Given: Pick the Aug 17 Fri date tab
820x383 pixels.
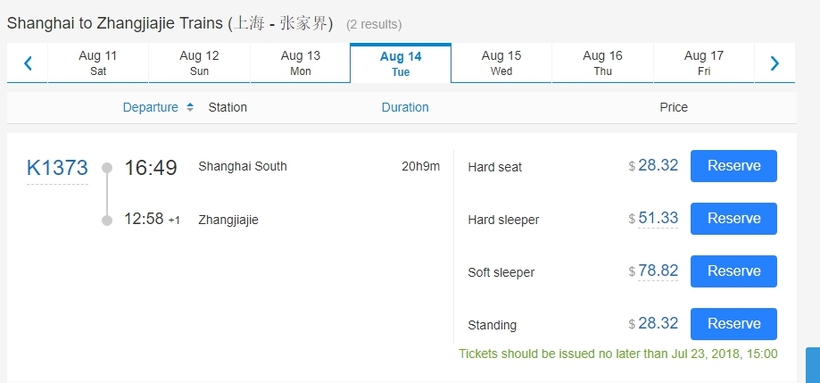Looking at the screenshot, I should pyautogui.click(x=704, y=63).
